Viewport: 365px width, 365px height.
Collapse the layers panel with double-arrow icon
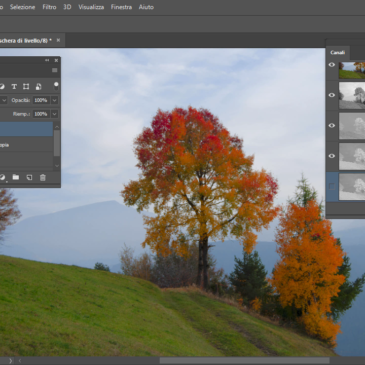pos(47,60)
